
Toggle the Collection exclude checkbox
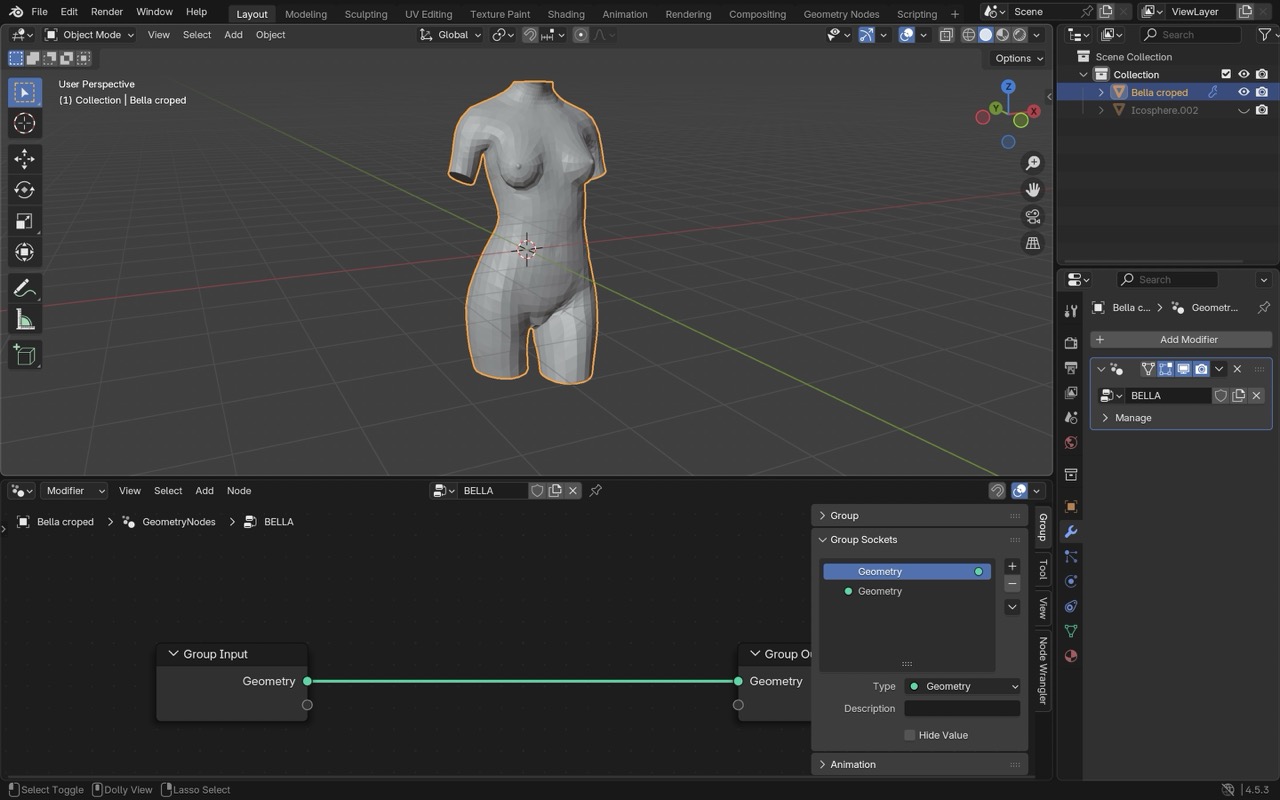1226,74
